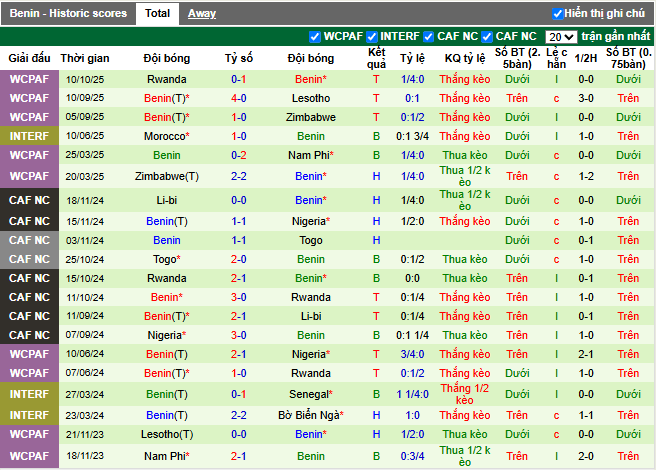Click the Morocco team link in the 10/06/25 row
Image resolution: width=656 pixels, height=470 pixels.
165,136
